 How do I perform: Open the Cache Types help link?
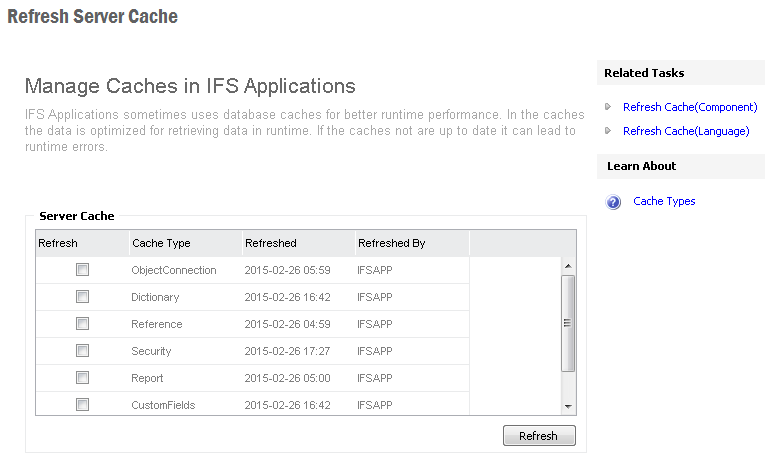coord(664,202)
